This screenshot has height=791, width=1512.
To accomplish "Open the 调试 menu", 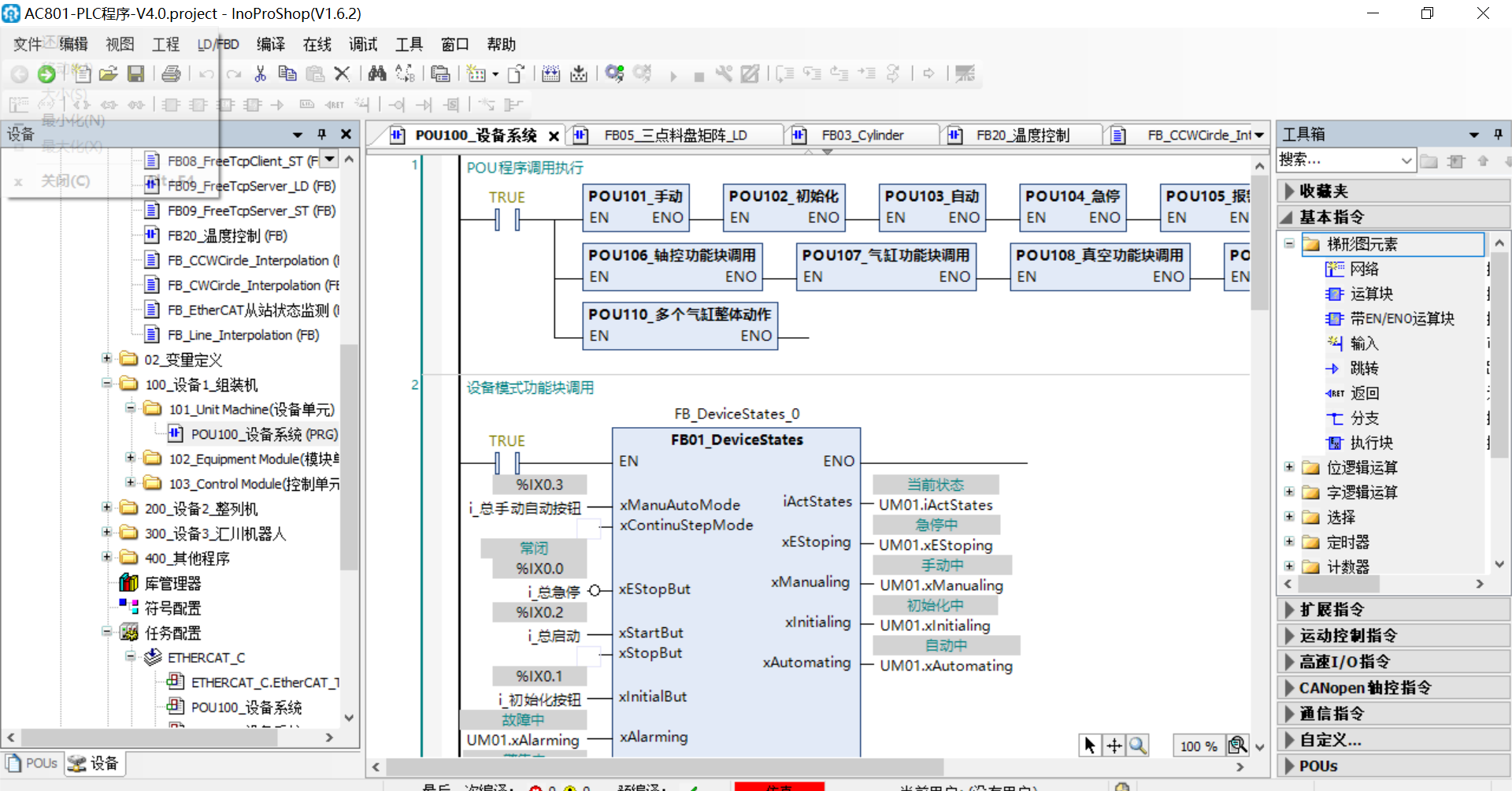I will point(363,45).
